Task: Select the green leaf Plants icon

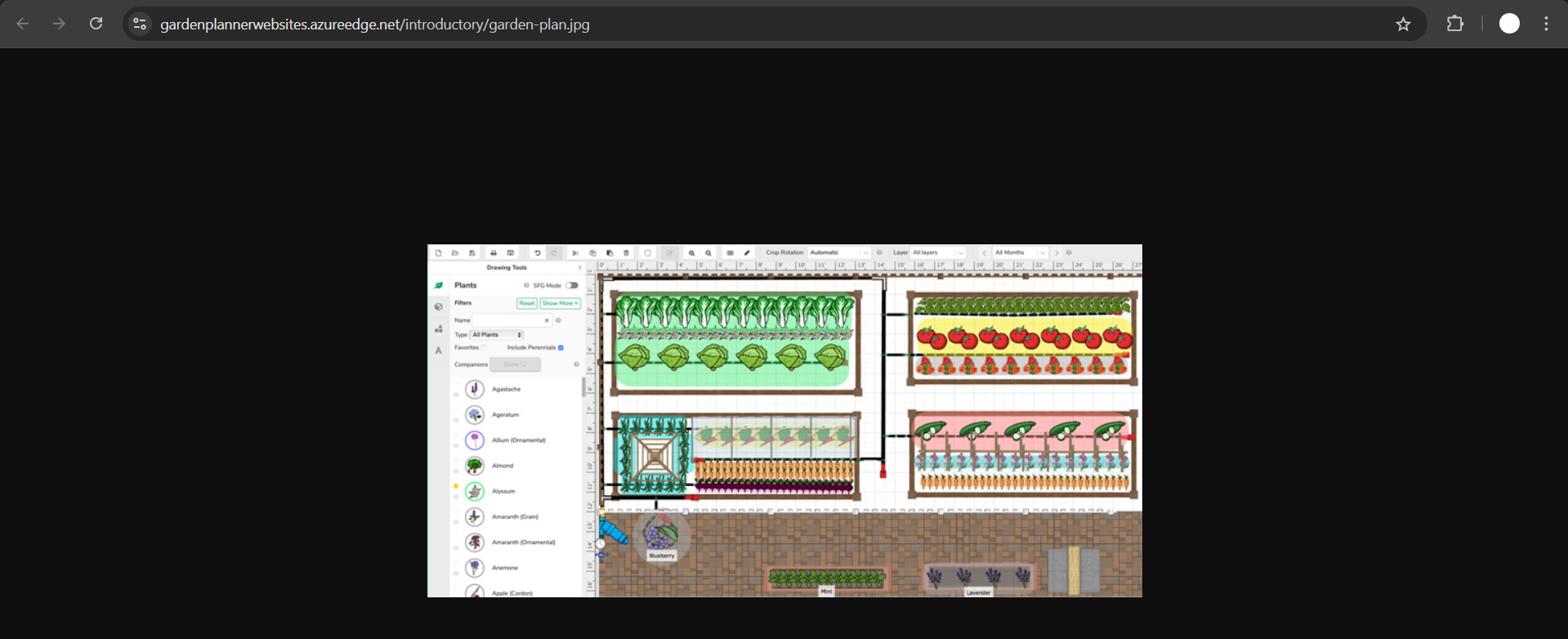Action: coord(439,285)
